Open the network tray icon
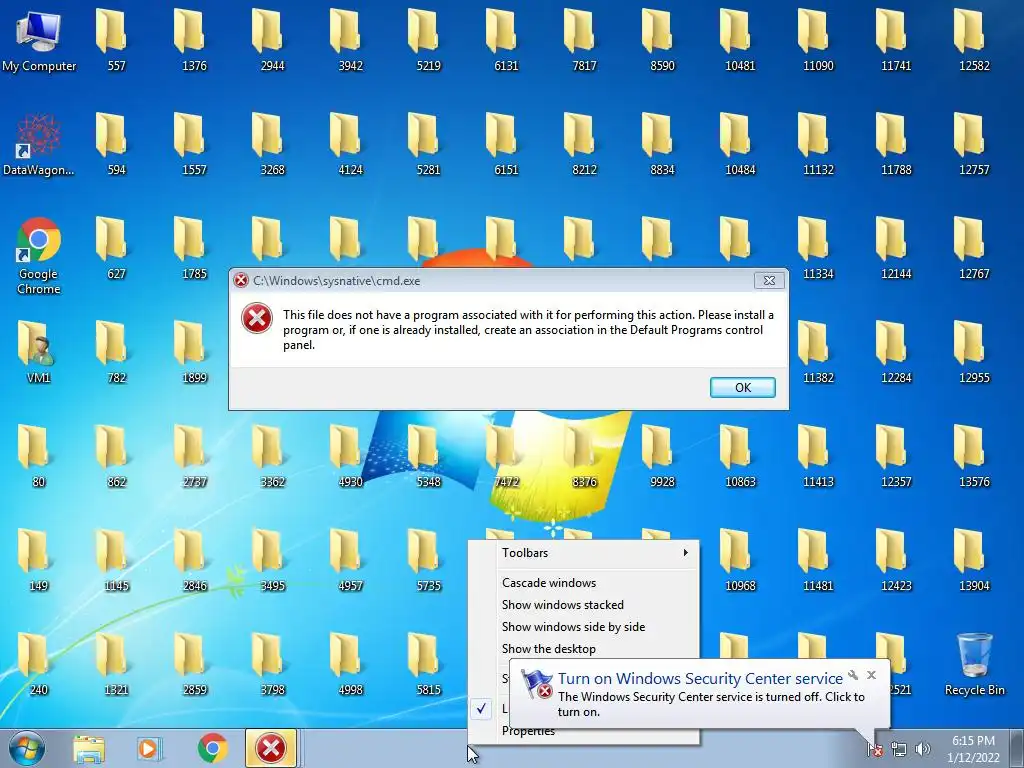The width and height of the screenshot is (1024, 768). pyautogui.click(x=899, y=750)
